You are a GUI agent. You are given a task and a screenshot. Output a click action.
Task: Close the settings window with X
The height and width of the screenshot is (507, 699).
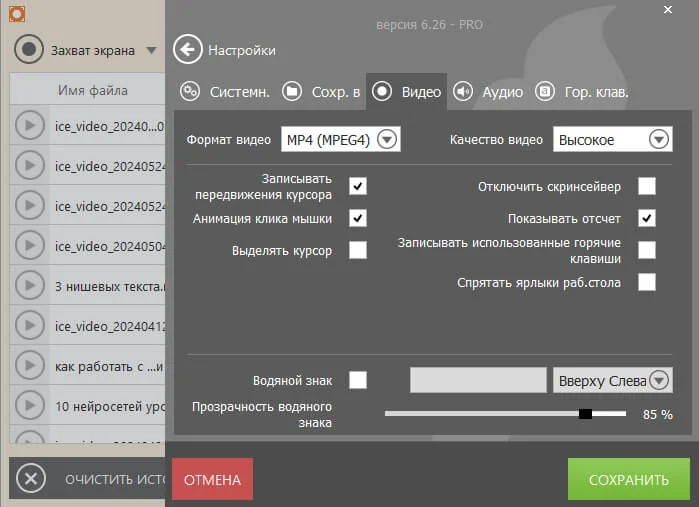coord(668,9)
